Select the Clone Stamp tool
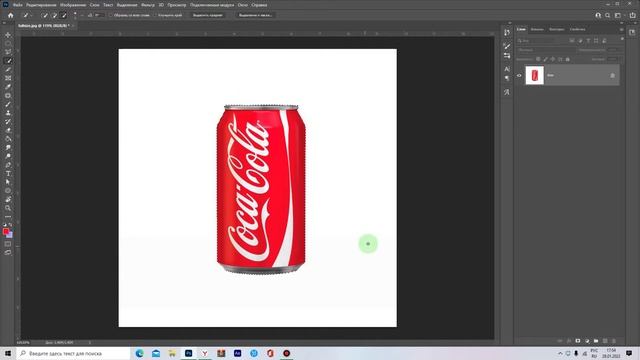 click(8, 113)
